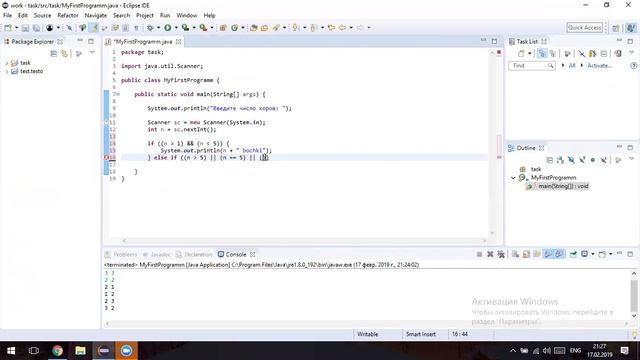The width and height of the screenshot is (640, 360).
Task: Click Sort alphabetically in Outline toolbar
Action: point(560,160)
